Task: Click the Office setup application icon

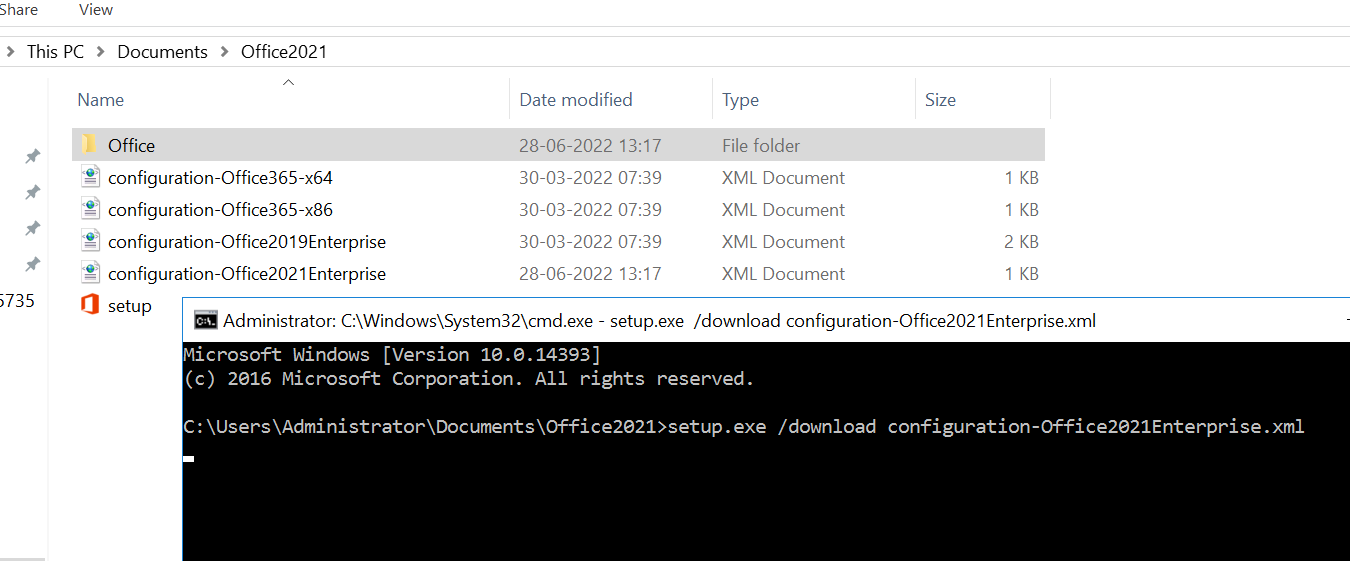Action: [x=90, y=306]
